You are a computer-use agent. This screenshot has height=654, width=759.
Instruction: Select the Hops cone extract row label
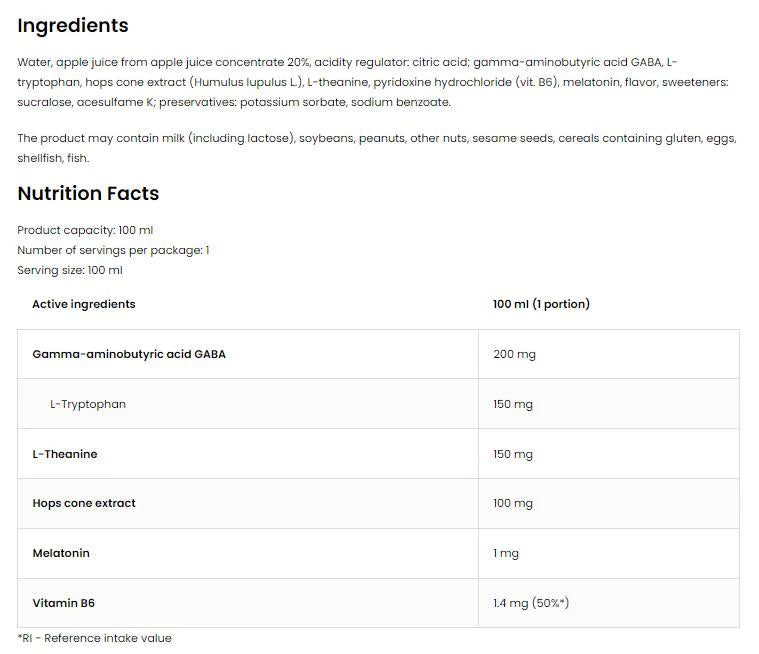(84, 503)
